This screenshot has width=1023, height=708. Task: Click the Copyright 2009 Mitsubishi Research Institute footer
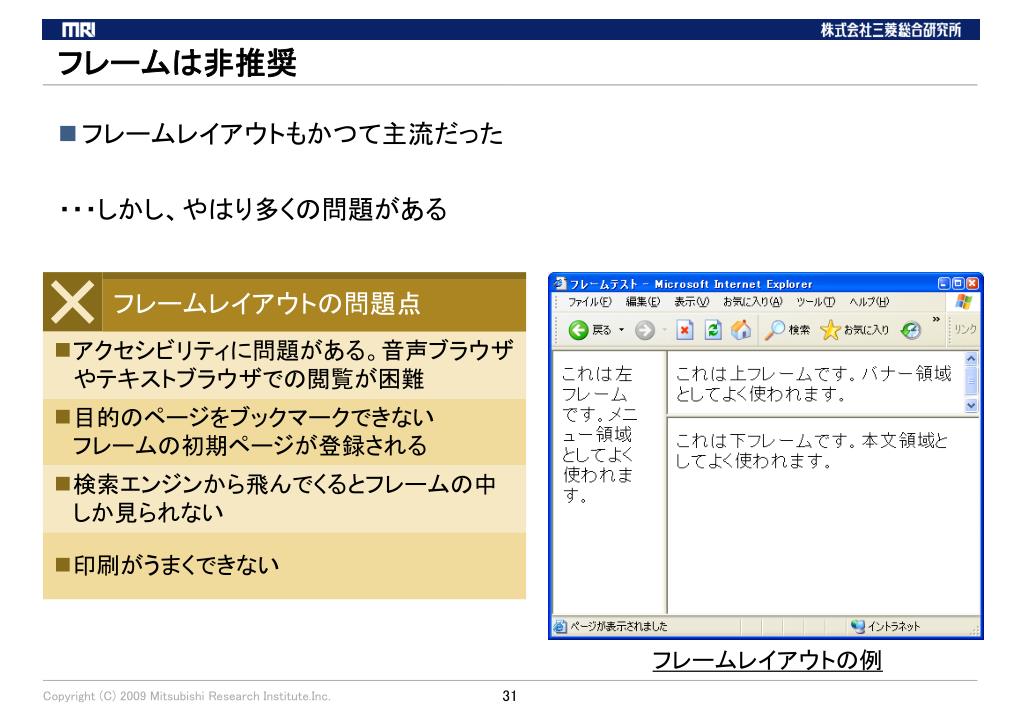click(187, 696)
